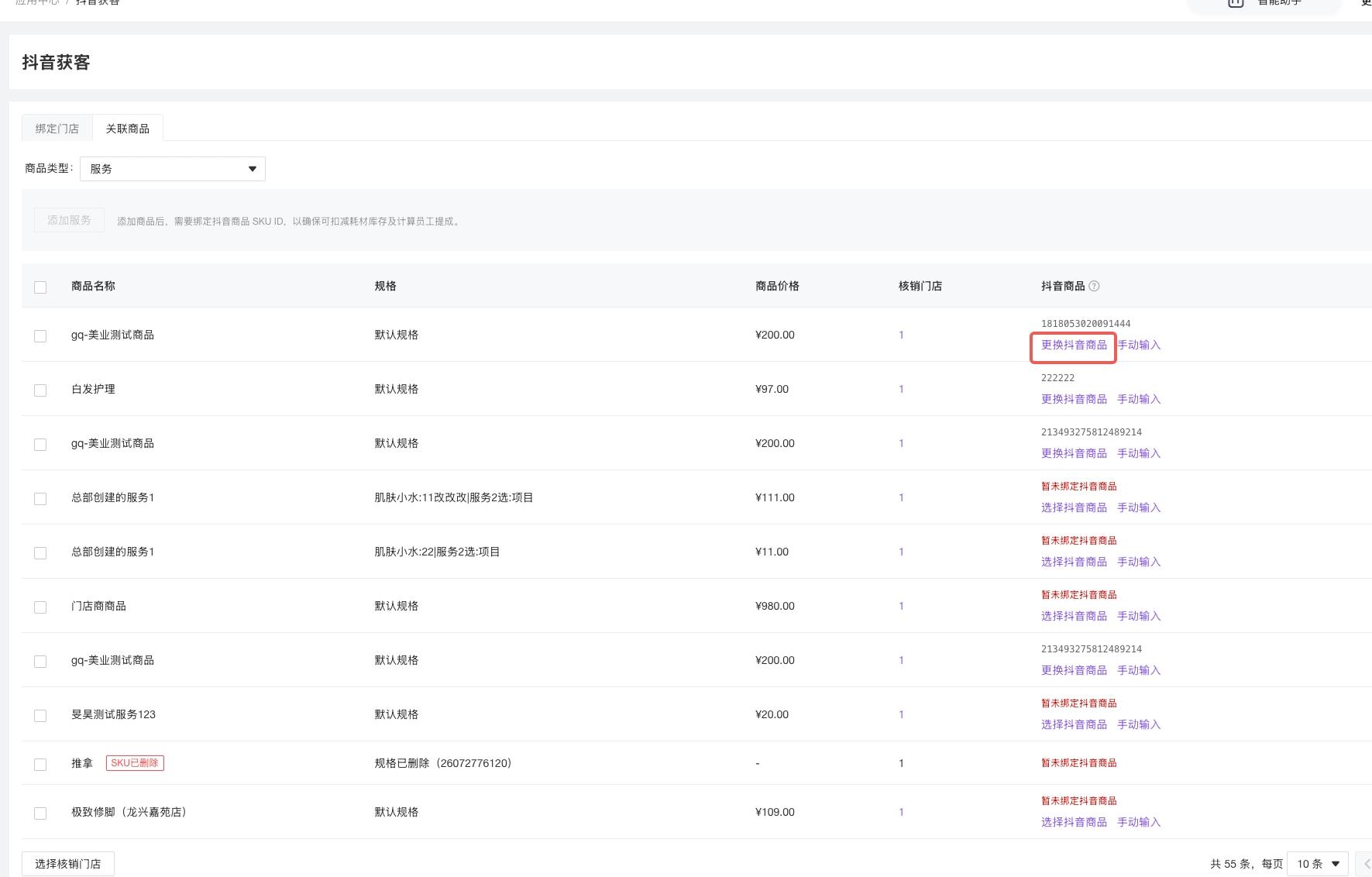Check the 推拿 row checkbox
Viewport: 1372px width, 877px height.
40,764
